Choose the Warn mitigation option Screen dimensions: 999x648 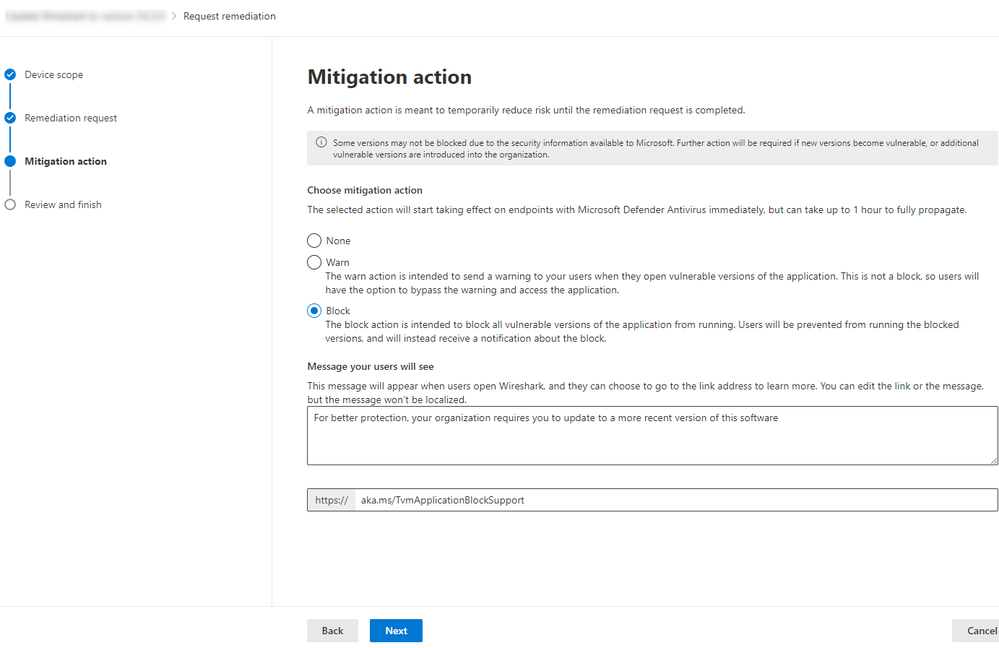314,262
